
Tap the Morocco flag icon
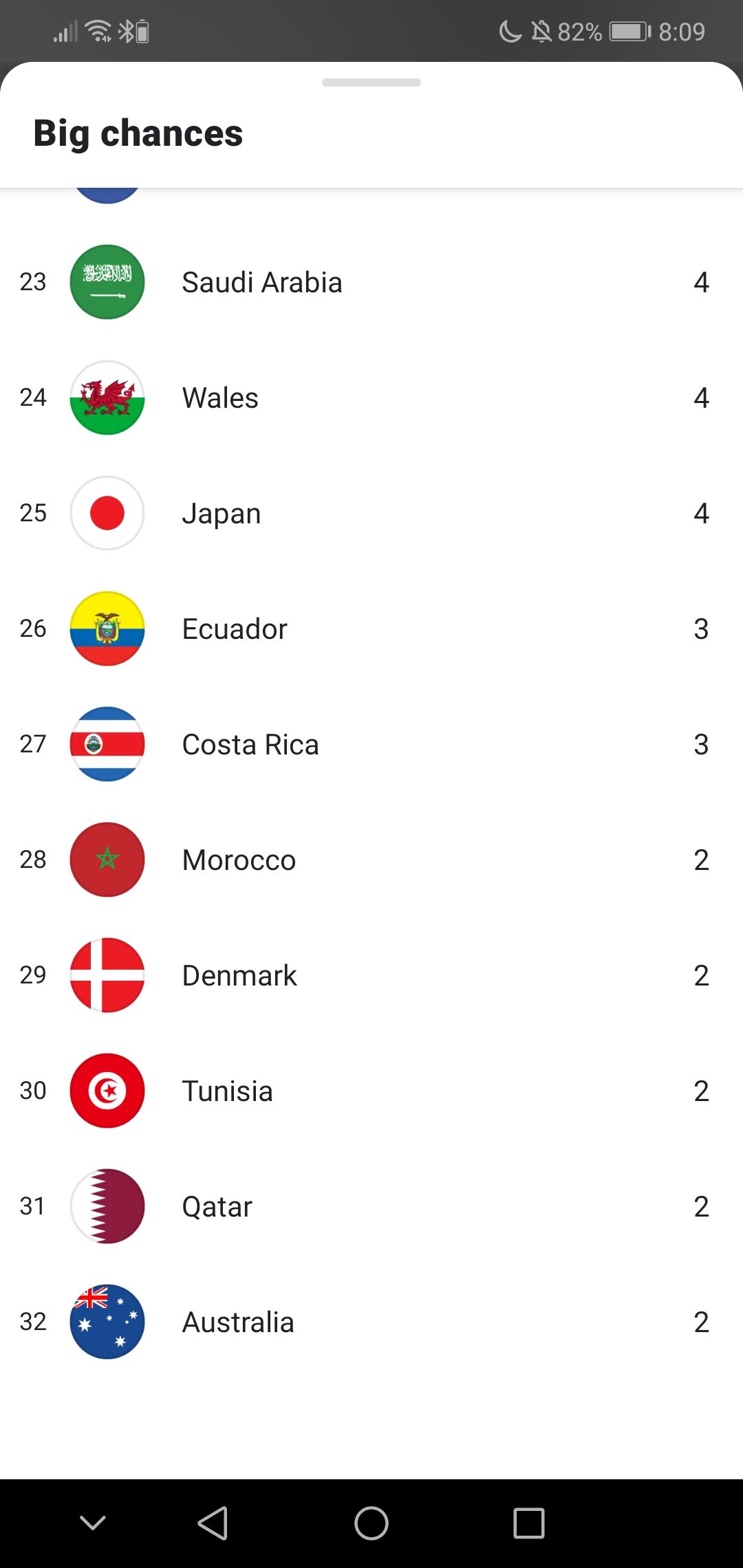pyautogui.click(x=107, y=860)
